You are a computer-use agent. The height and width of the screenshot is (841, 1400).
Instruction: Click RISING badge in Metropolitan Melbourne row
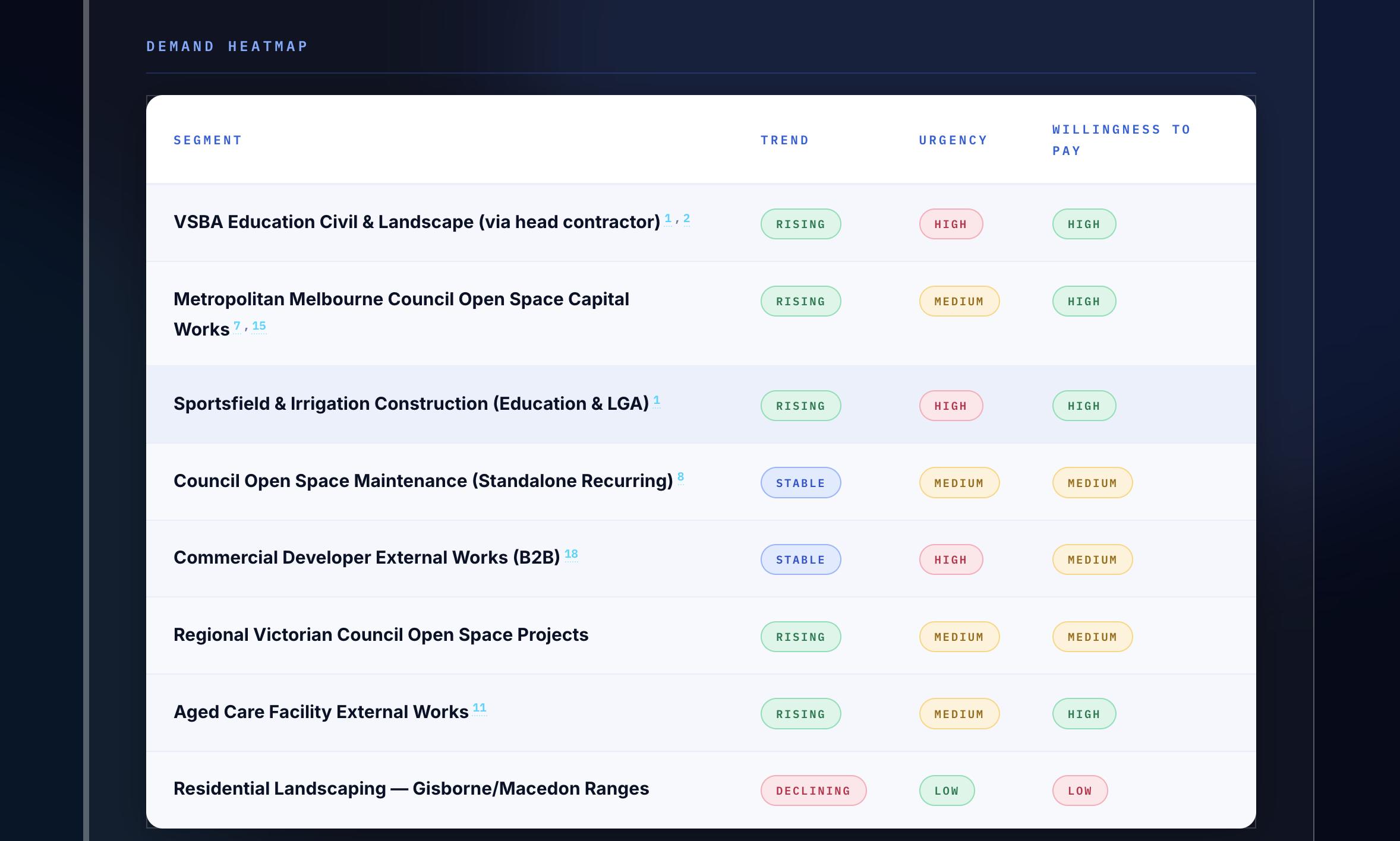(800, 301)
